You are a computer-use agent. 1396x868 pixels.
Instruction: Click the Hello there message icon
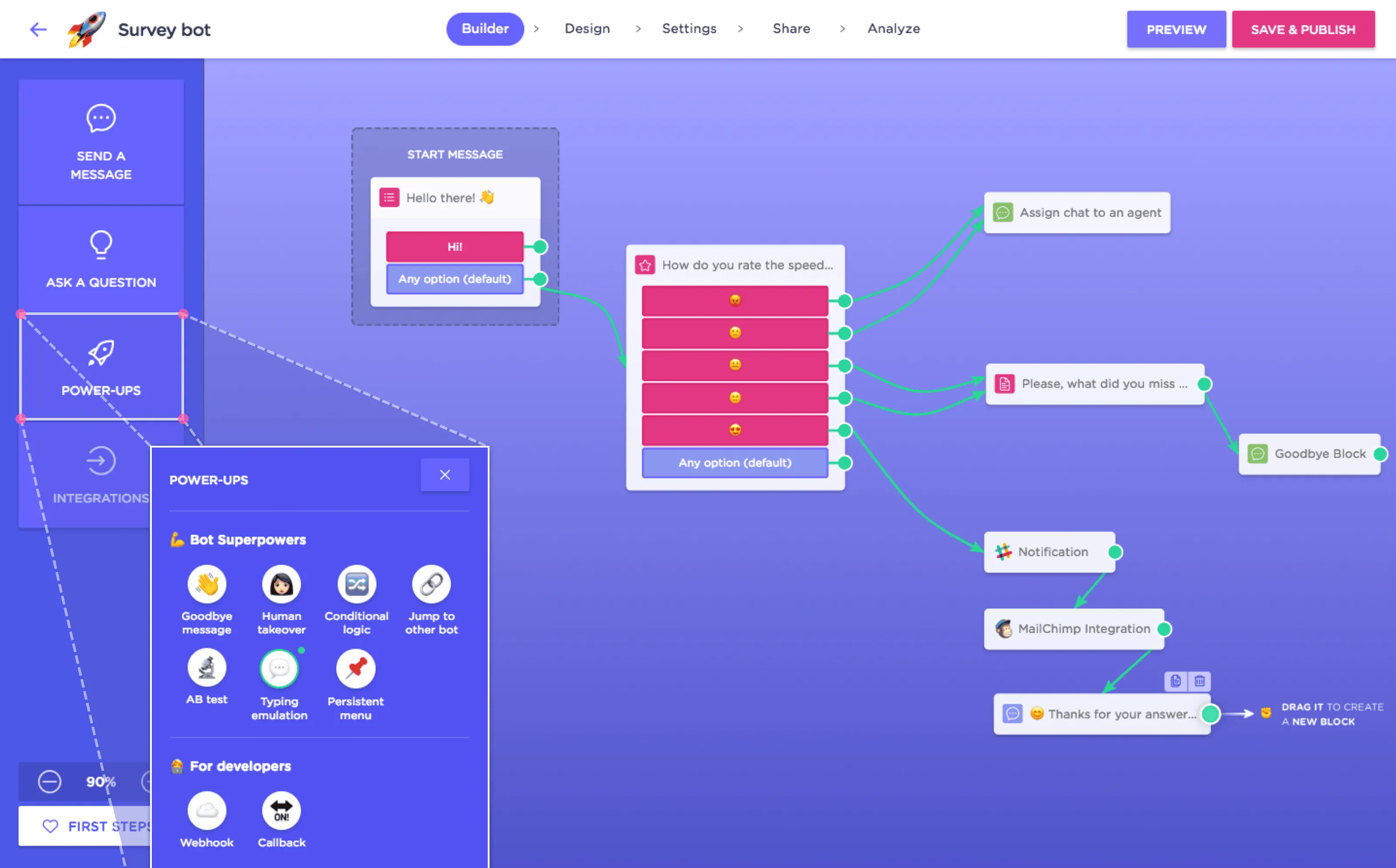(x=389, y=198)
